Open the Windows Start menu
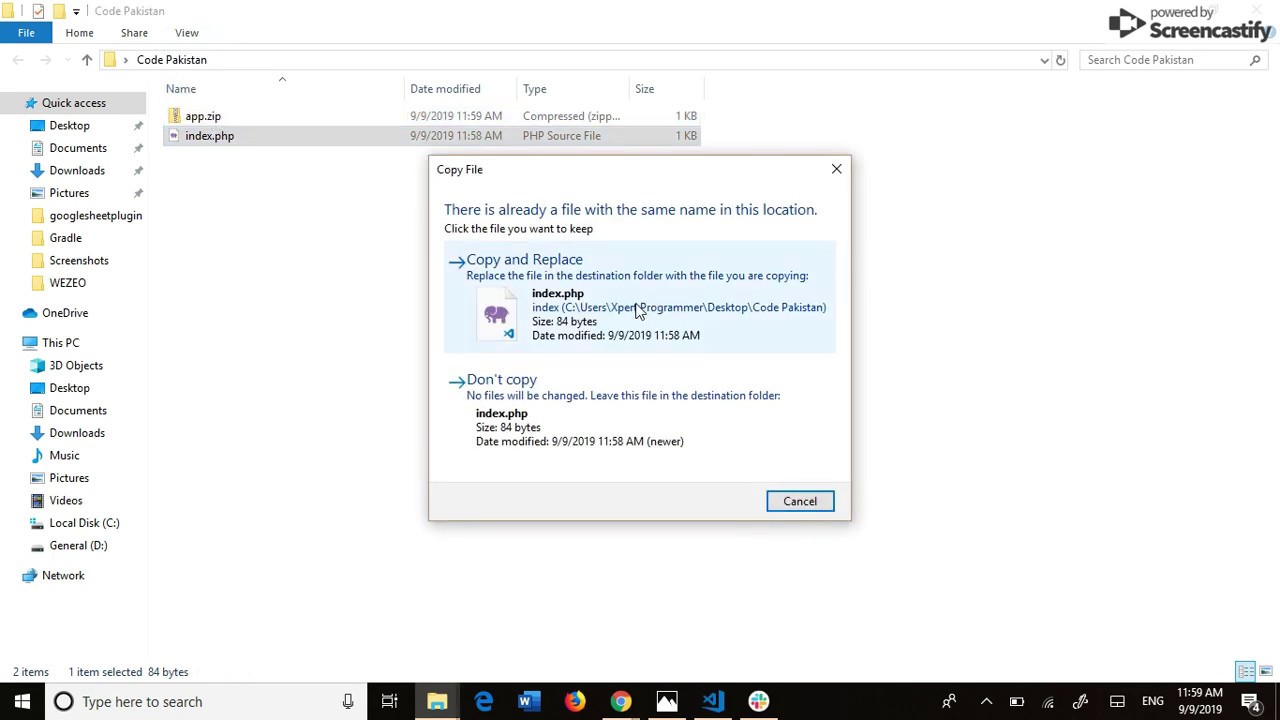 [x=22, y=702]
